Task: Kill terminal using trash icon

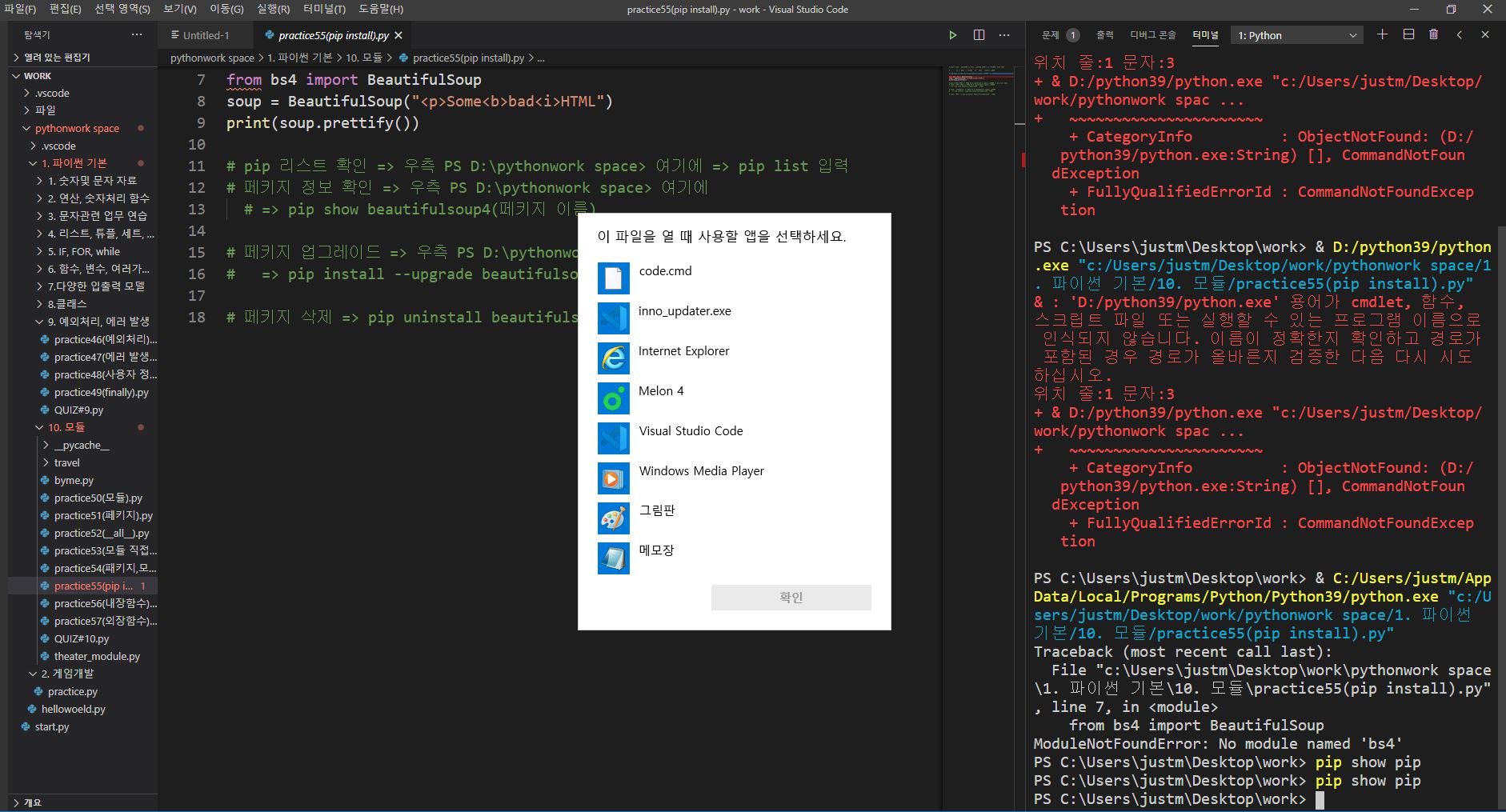Action: [x=1433, y=34]
